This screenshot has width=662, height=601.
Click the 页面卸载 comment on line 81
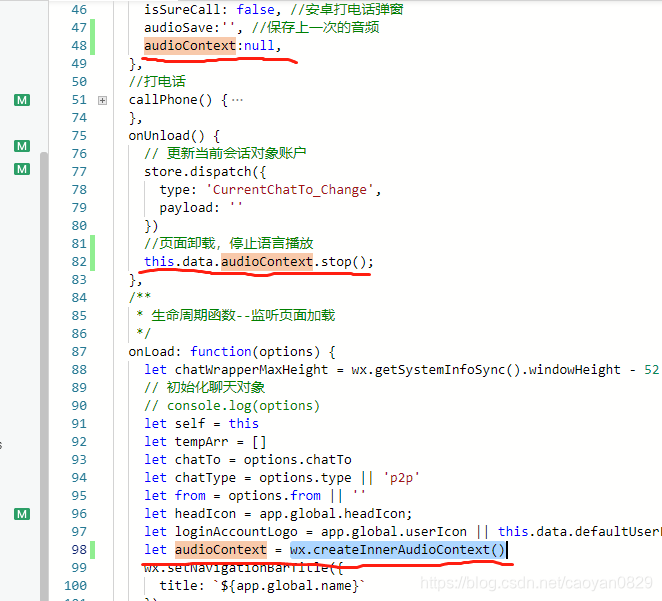coord(229,244)
